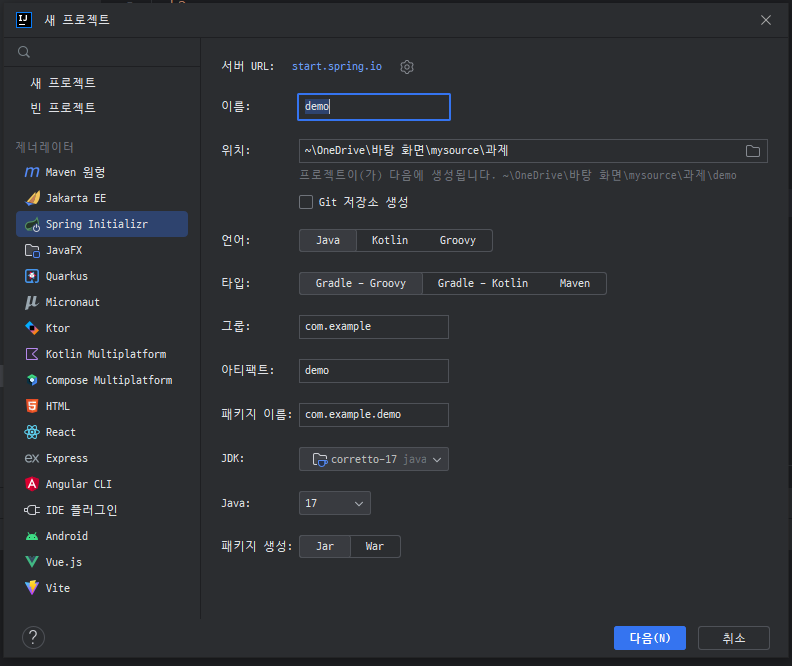Click the Android robot icon

(32, 536)
